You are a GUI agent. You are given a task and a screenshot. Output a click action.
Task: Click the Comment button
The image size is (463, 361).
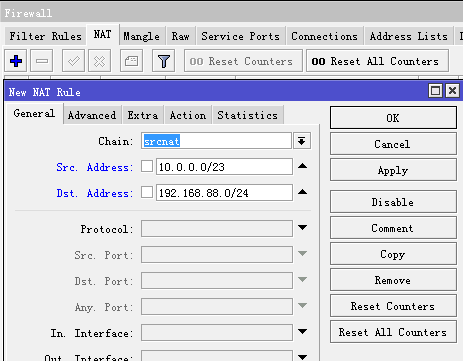393,228
